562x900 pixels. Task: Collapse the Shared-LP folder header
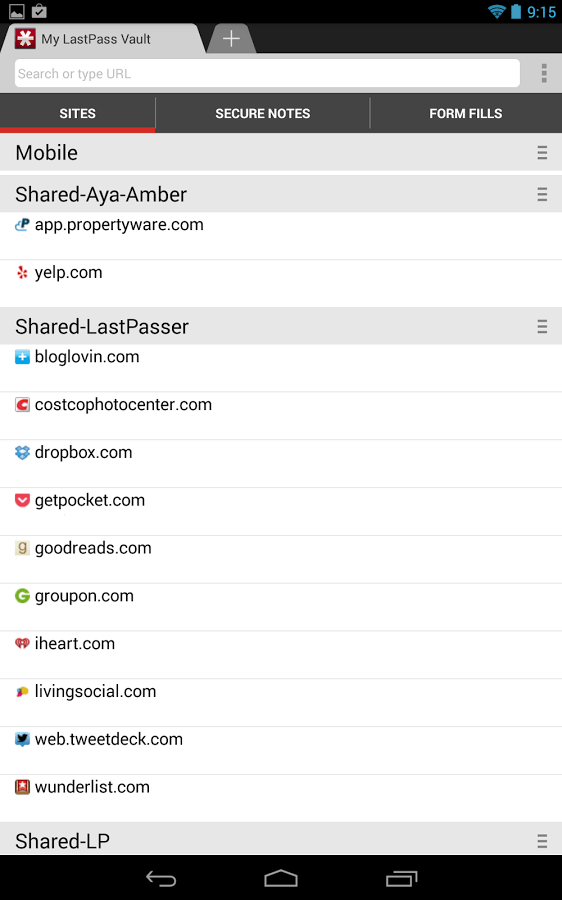pyautogui.click(x=281, y=839)
